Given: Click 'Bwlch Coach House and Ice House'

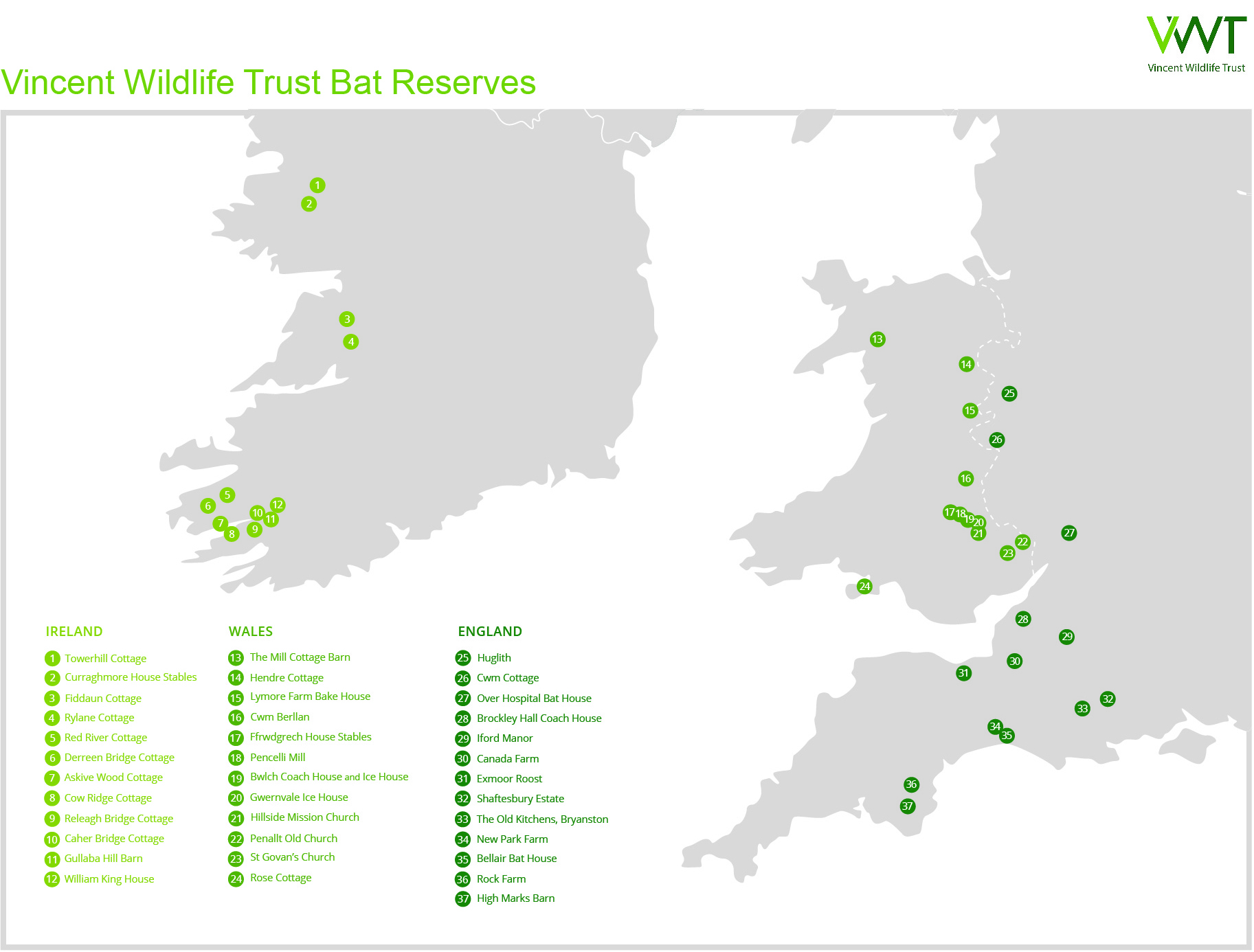Looking at the screenshot, I should click(x=330, y=777).
